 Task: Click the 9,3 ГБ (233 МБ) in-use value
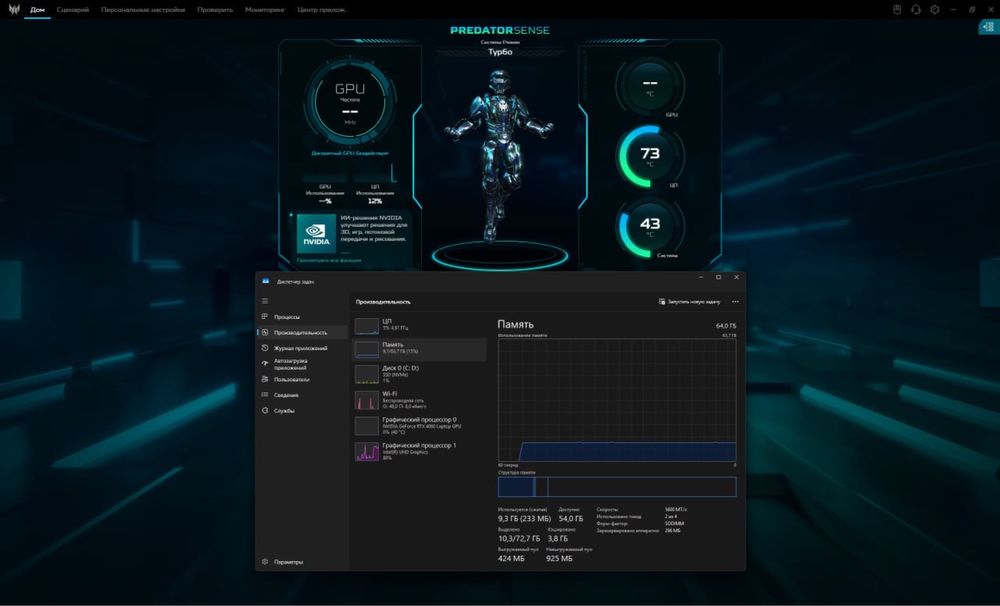(x=524, y=519)
